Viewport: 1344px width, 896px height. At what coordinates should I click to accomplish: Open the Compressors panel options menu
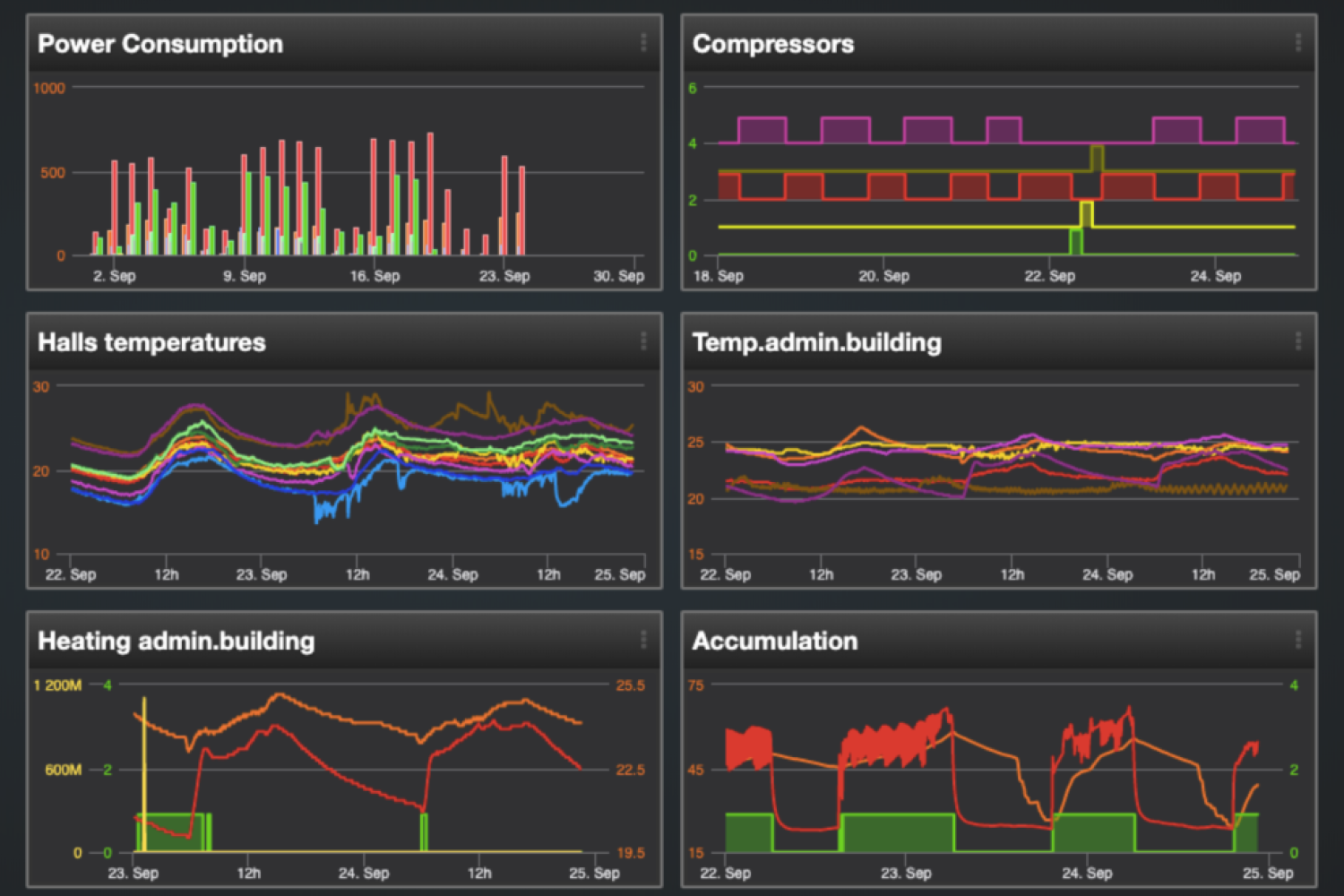(x=1297, y=42)
